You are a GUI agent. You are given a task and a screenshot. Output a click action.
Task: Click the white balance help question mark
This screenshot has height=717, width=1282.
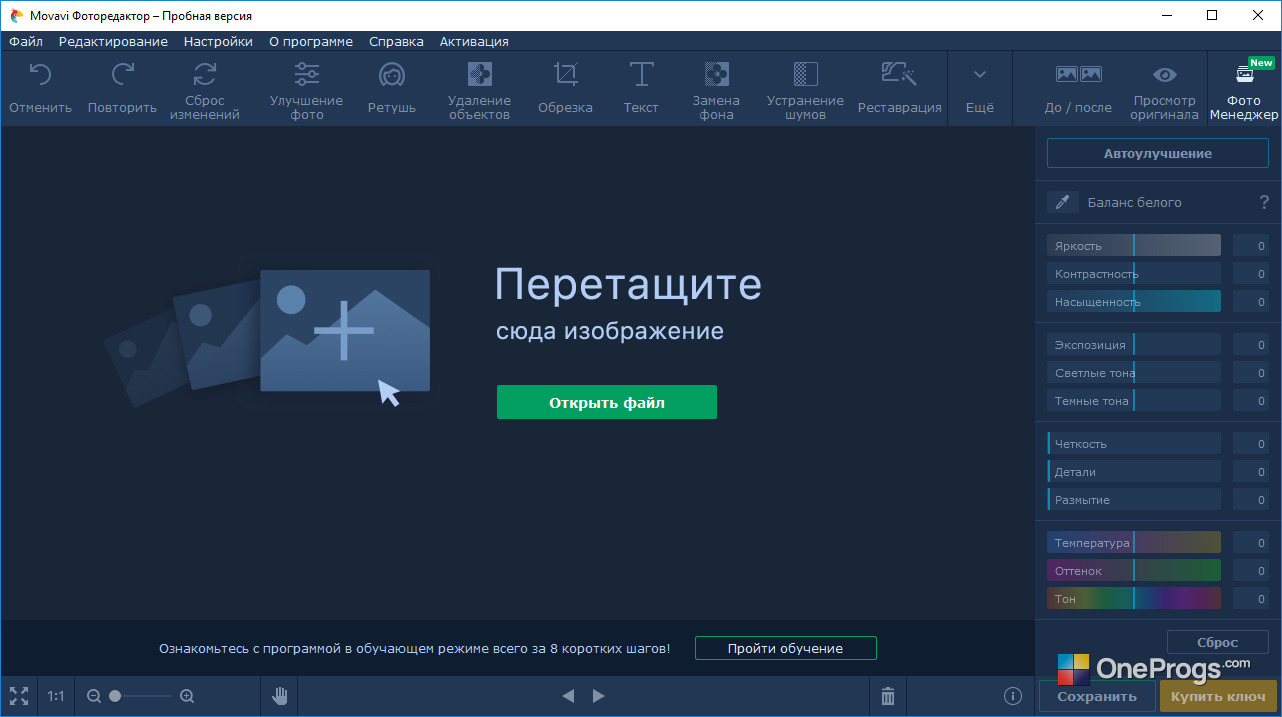click(1264, 202)
